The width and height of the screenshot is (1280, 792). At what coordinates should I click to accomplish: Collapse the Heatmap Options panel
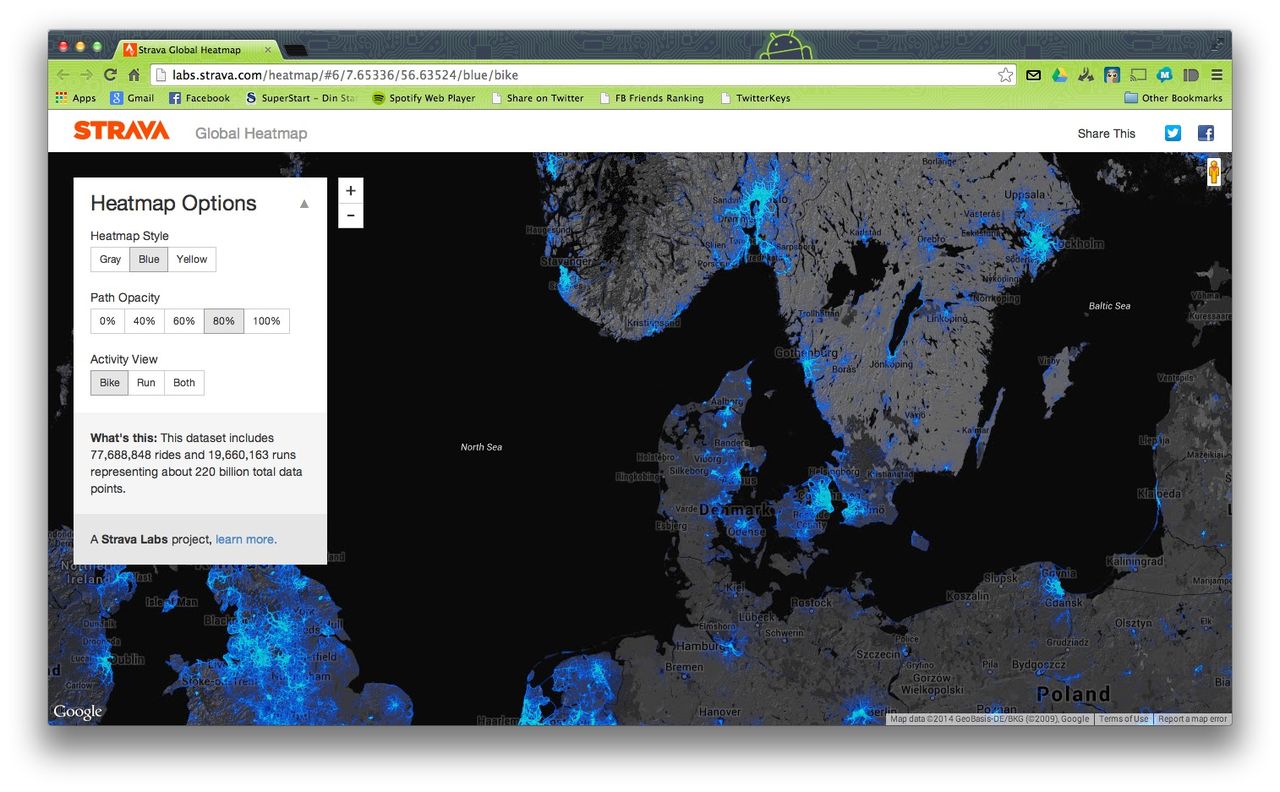click(x=304, y=204)
